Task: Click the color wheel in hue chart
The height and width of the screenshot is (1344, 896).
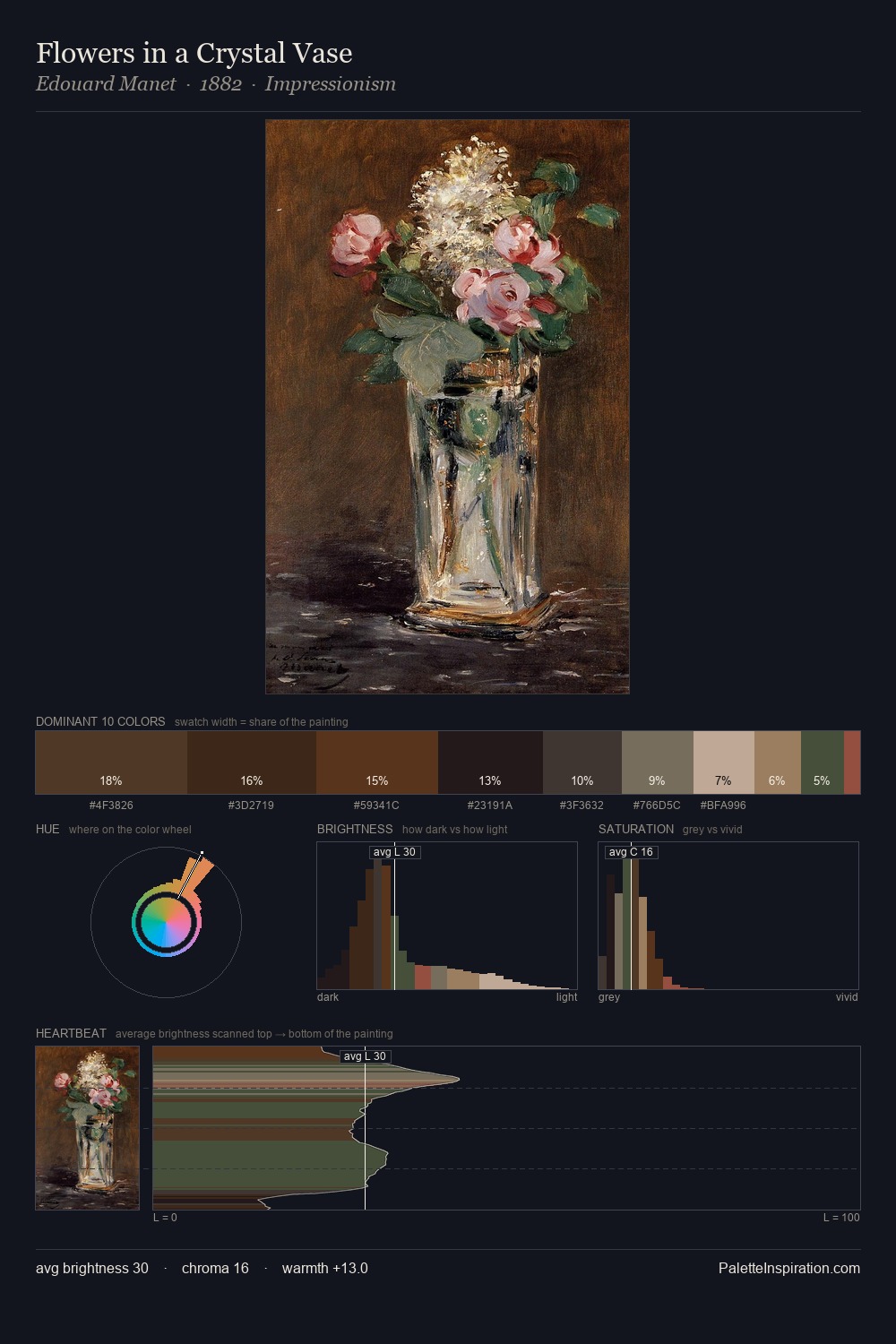Action: coord(166,921)
